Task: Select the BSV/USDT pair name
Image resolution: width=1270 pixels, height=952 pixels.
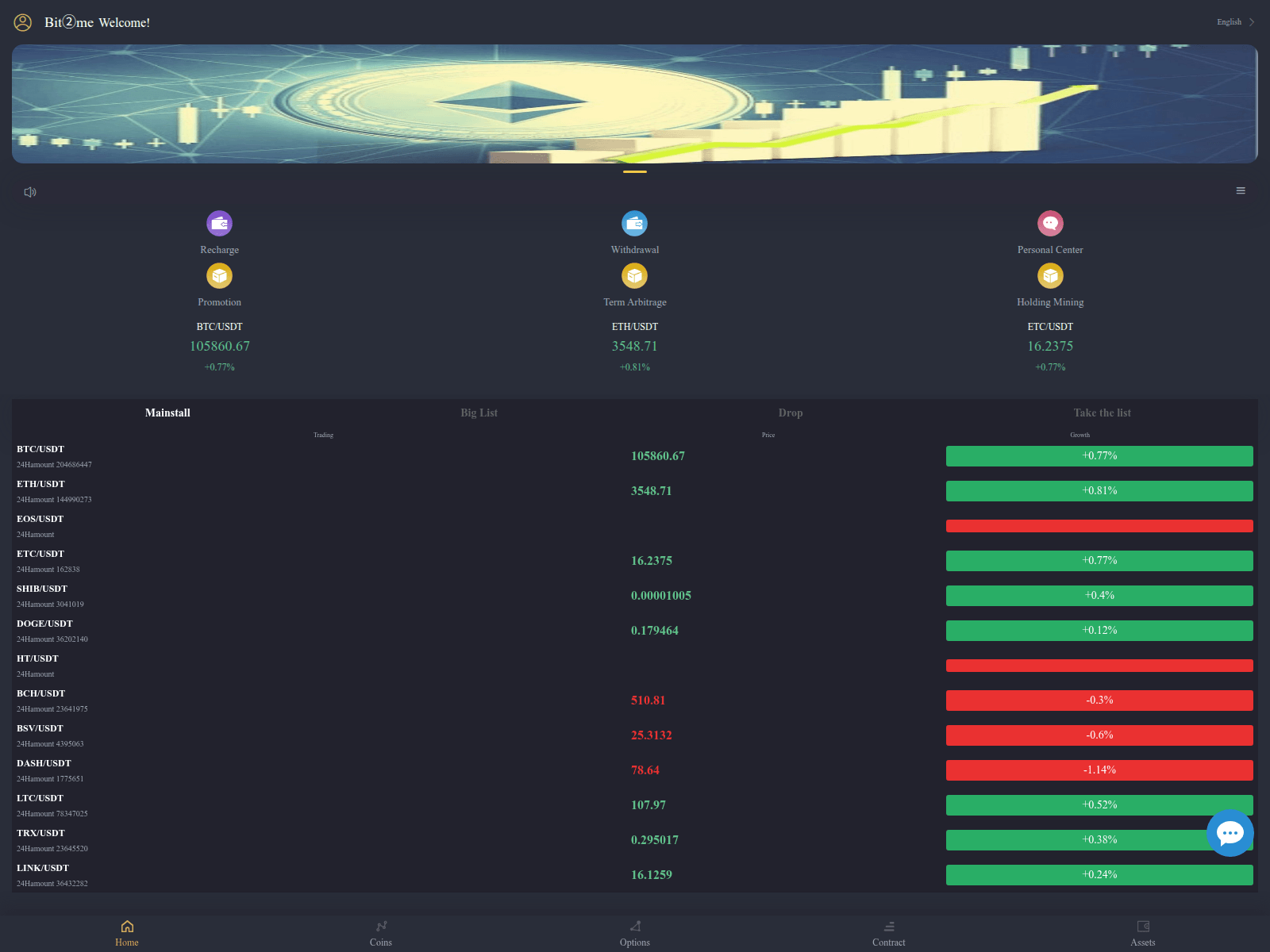Action: click(x=40, y=728)
